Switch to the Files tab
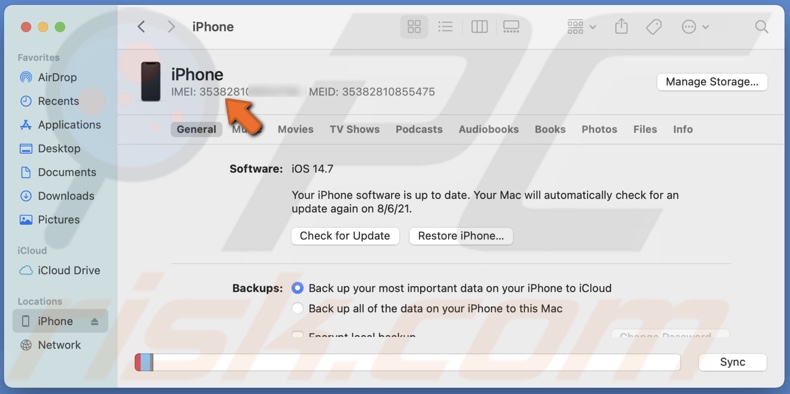790x394 pixels. [645, 129]
